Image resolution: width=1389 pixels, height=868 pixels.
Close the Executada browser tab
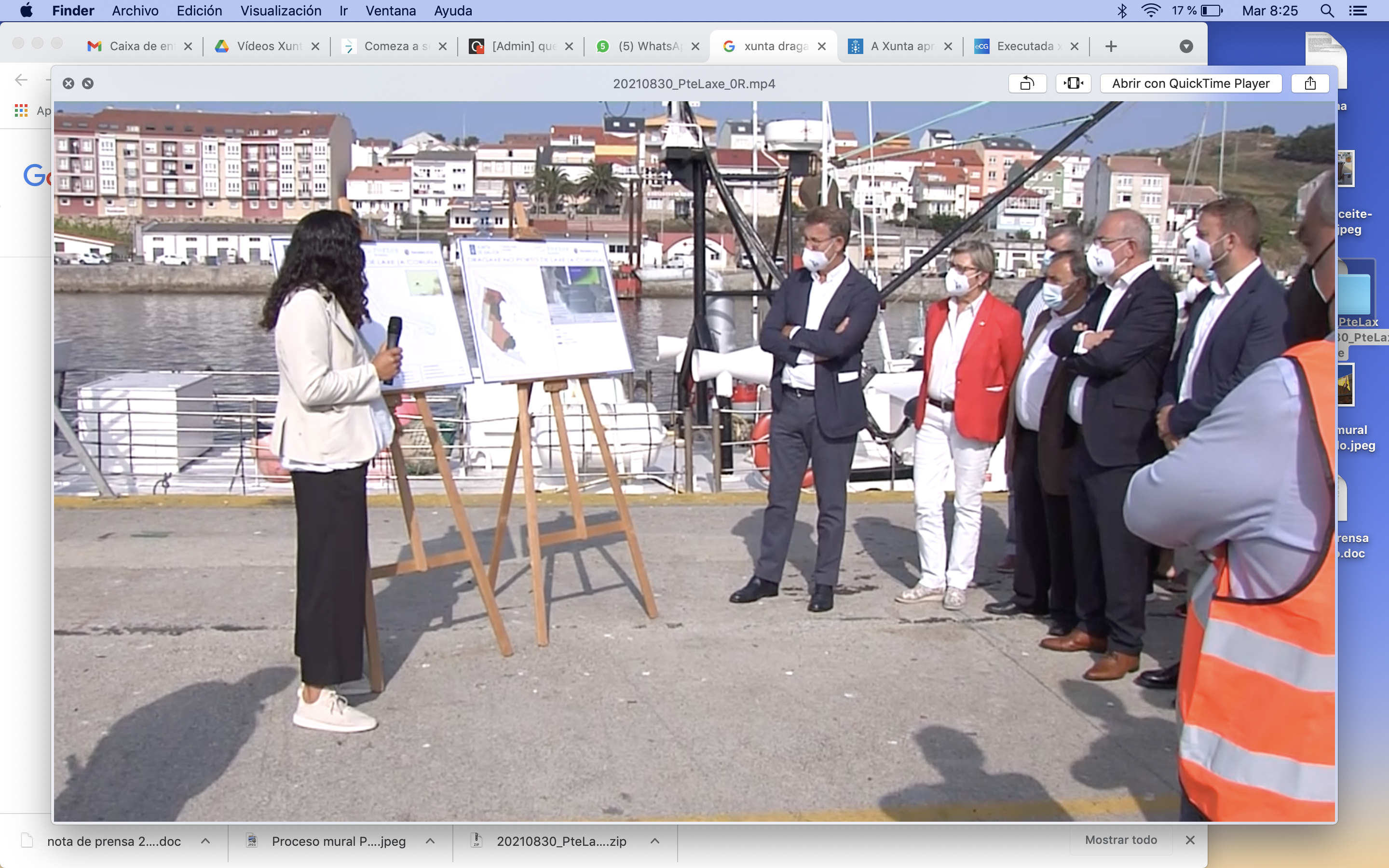pos(1075,46)
